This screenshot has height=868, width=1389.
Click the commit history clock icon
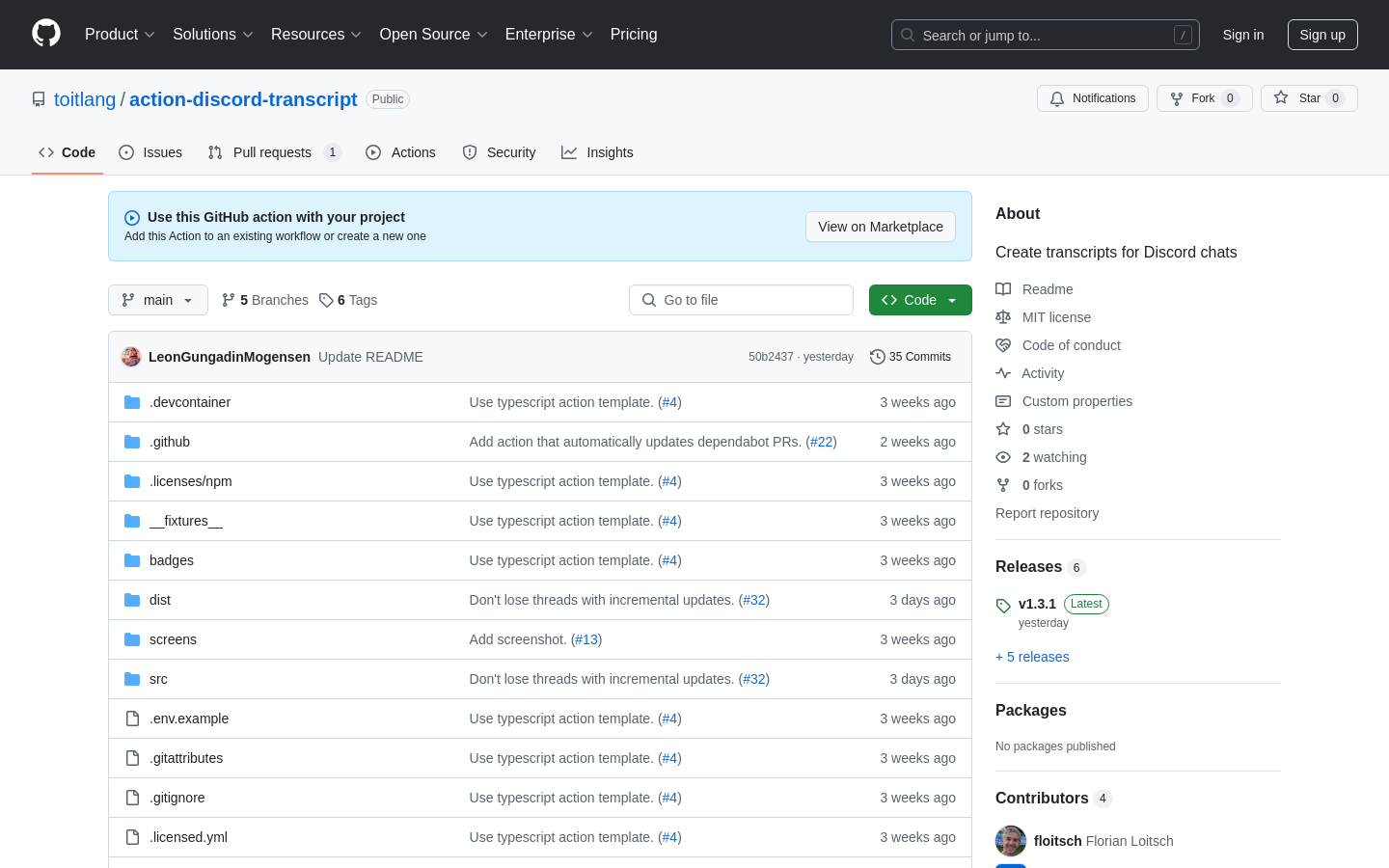coord(877,357)
